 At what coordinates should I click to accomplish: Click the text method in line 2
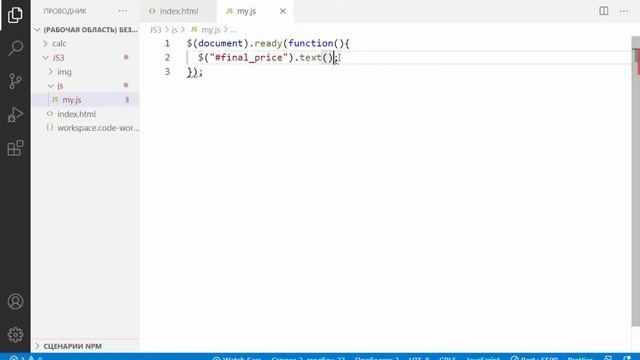311,58
